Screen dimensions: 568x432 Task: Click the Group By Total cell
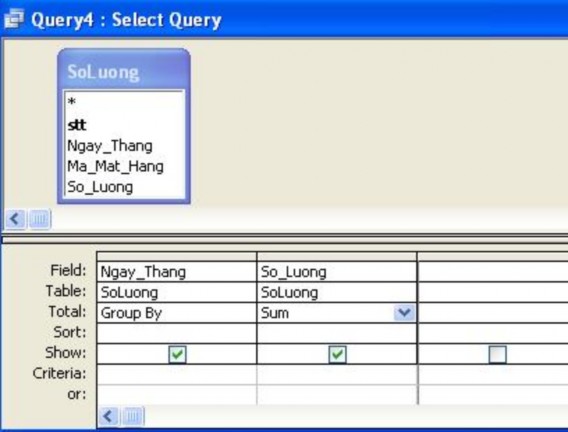(x=177, y=313)
